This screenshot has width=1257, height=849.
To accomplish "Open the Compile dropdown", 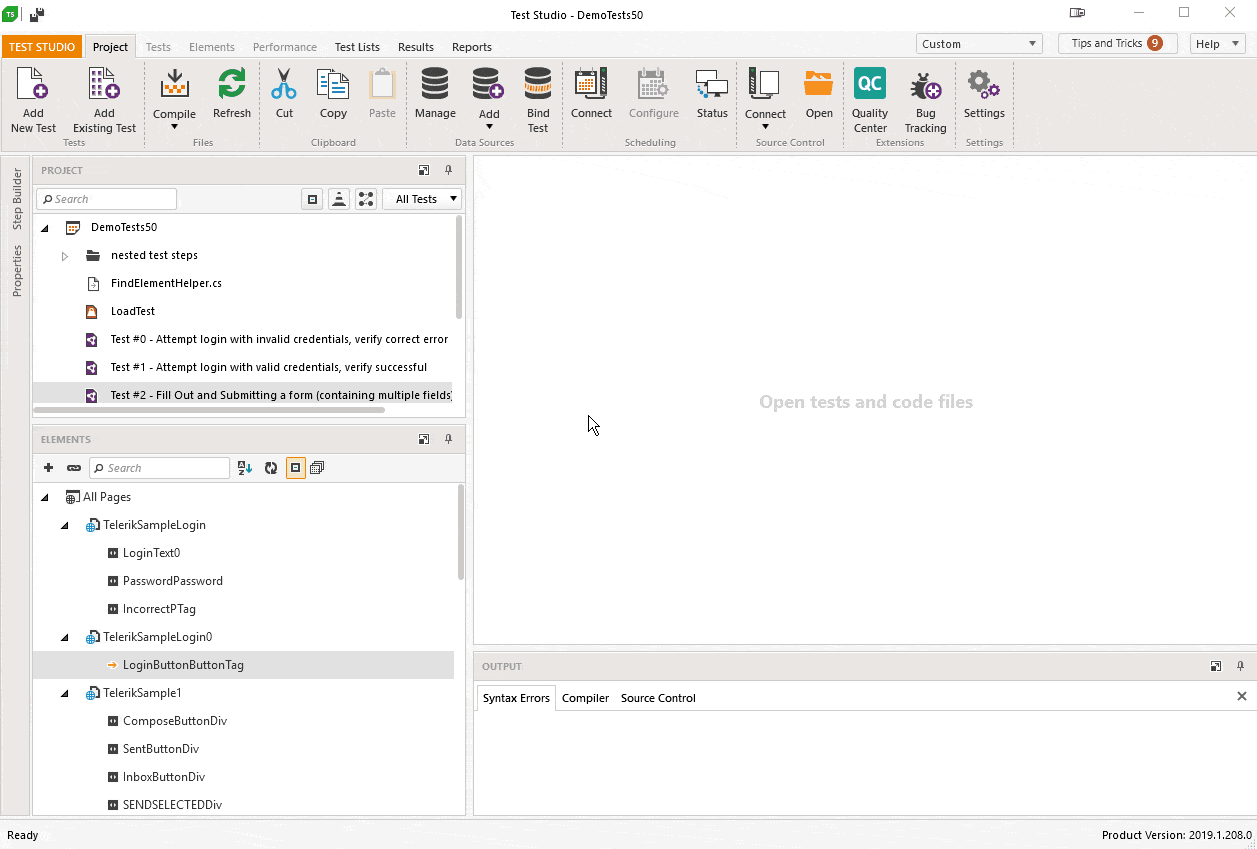I will 174,127.
